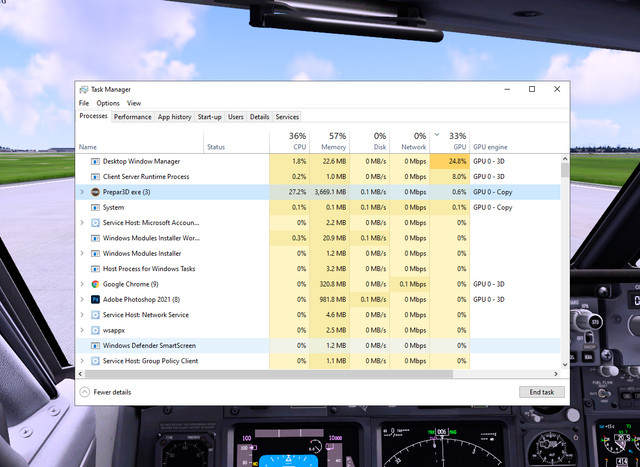Expand Service Host: Group Policy Client group
This screenshot has width=640, height=467.
point(82,361)
